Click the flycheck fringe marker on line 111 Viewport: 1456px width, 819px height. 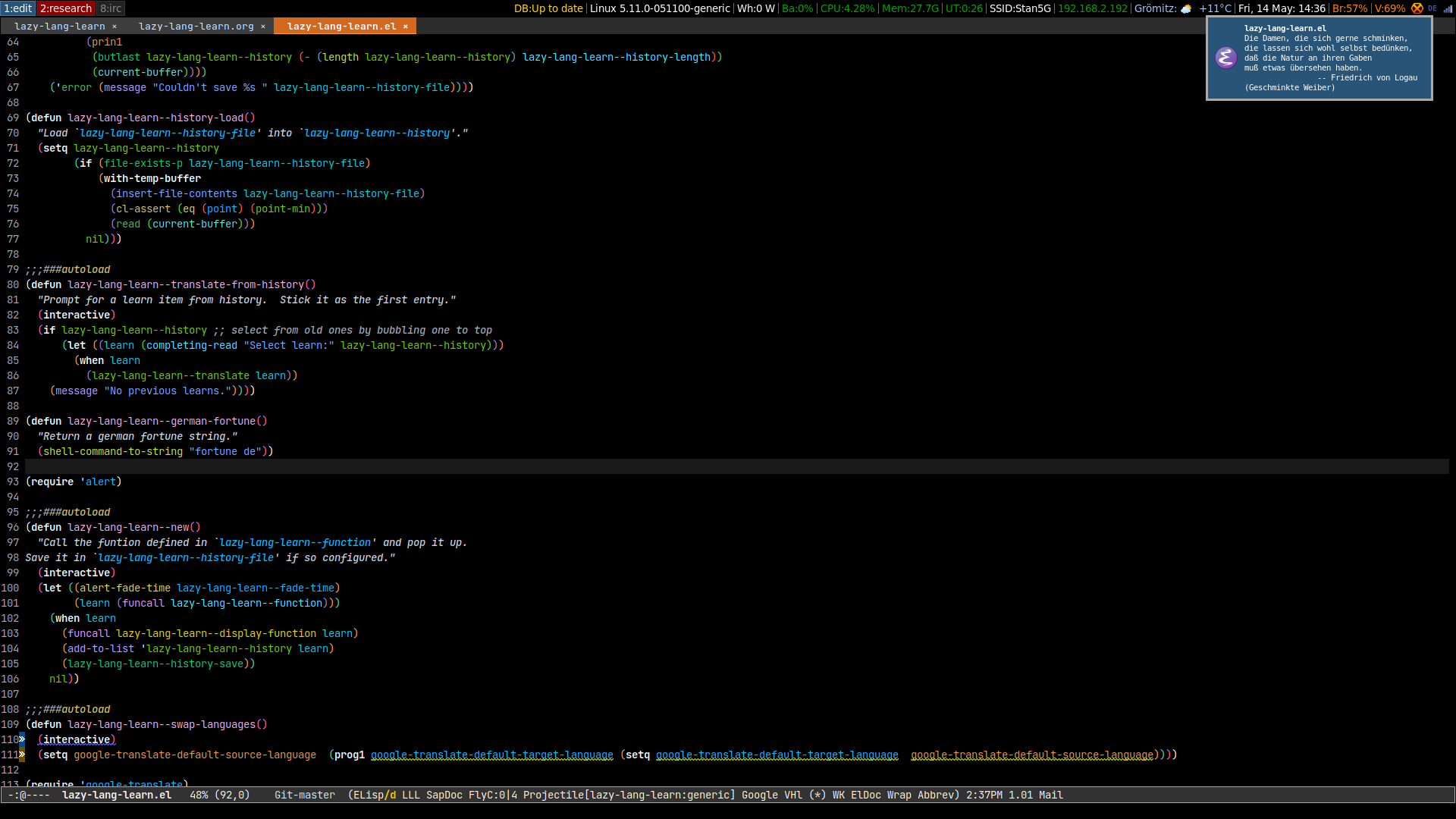coord(22,755)
